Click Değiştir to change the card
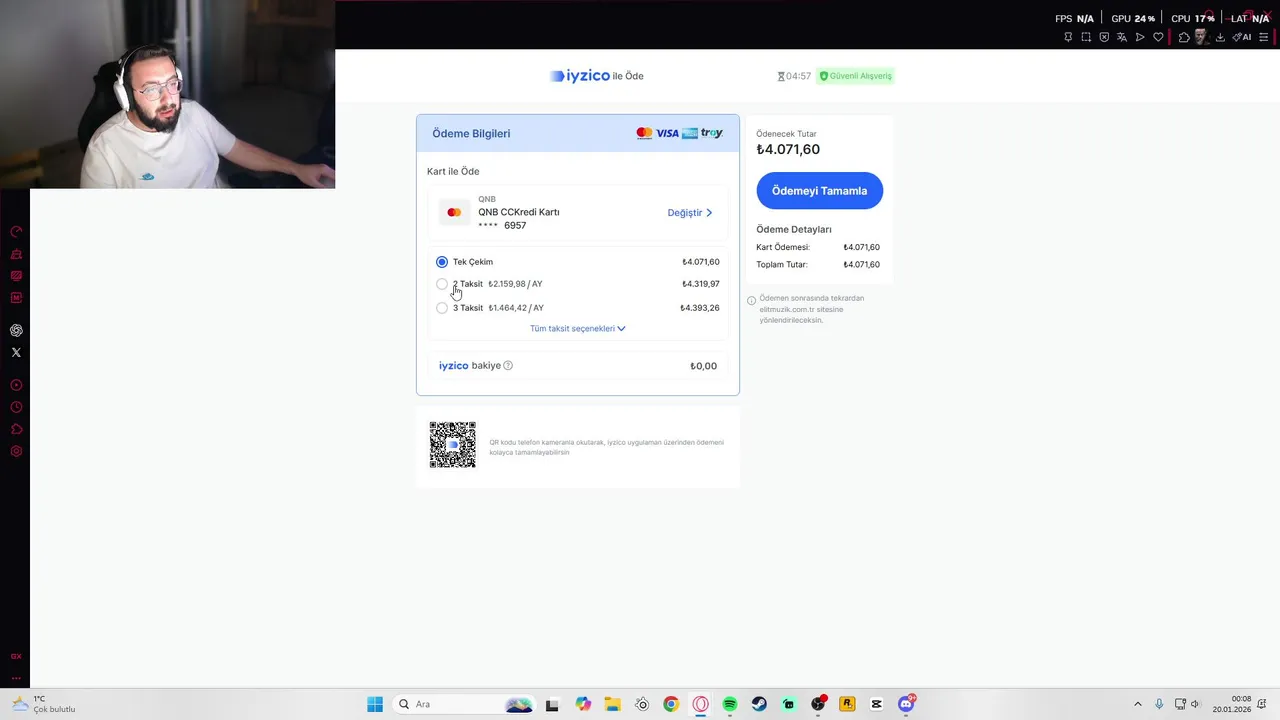The height and width of the screenshot is (720, 1280). point(690,212)
